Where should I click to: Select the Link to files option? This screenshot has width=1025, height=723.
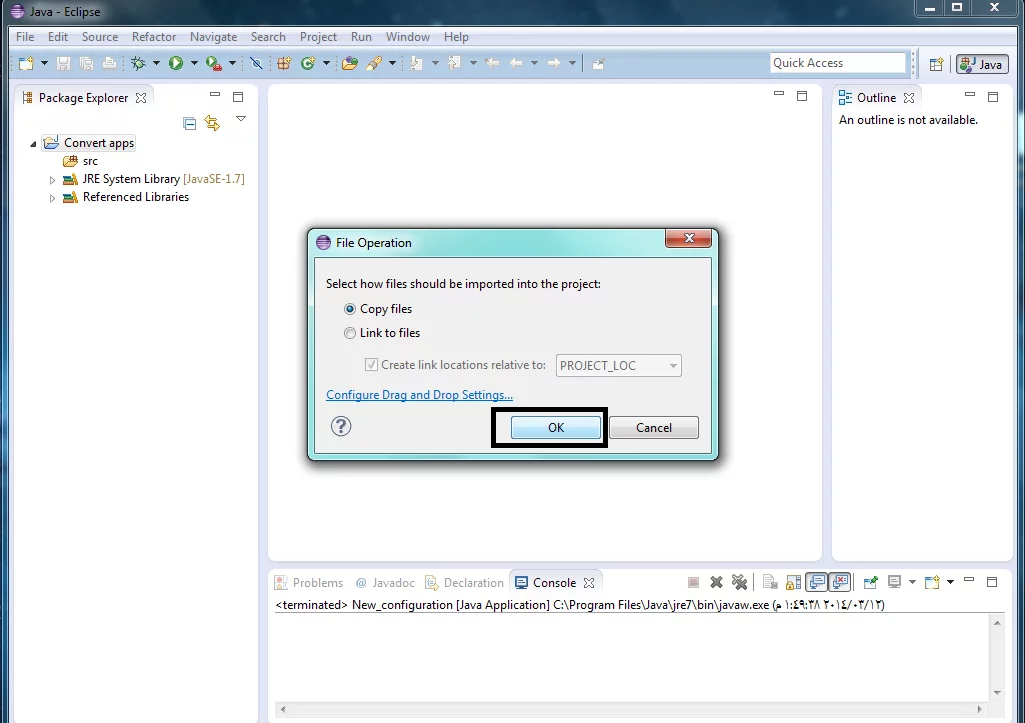coord(350,333)
